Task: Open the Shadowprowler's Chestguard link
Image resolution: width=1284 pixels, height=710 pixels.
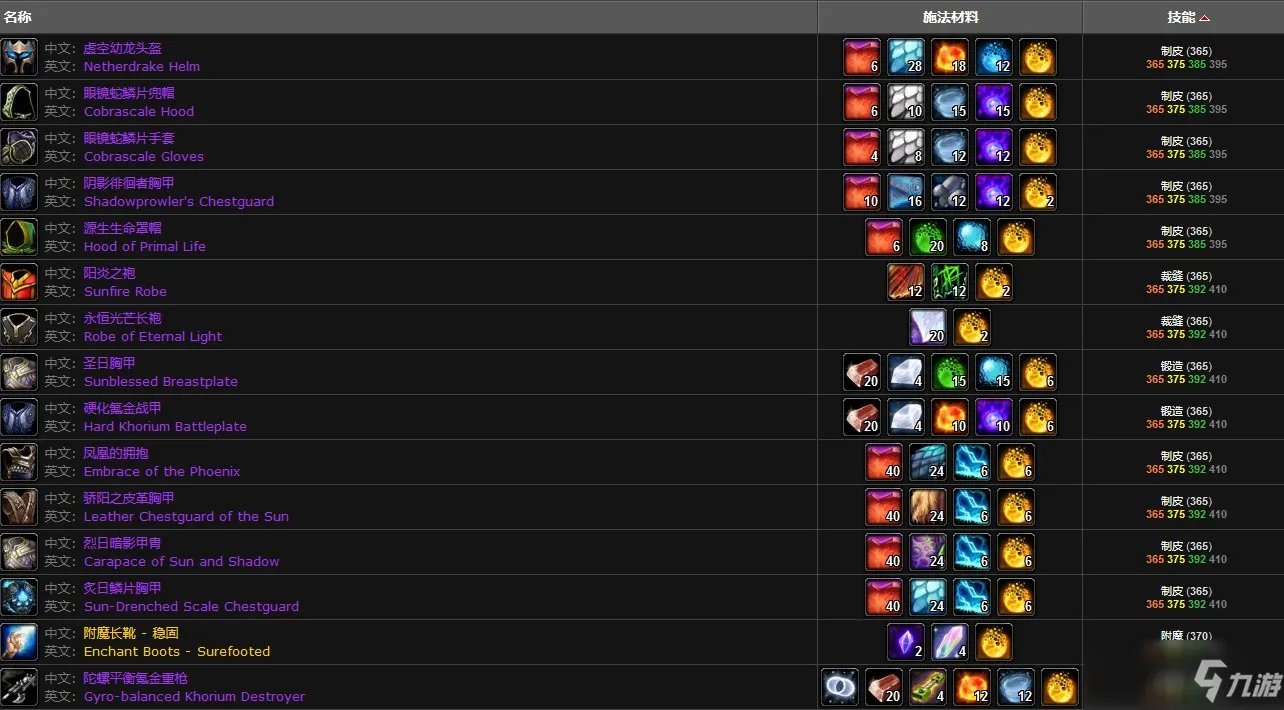Action: click(179, 201)
